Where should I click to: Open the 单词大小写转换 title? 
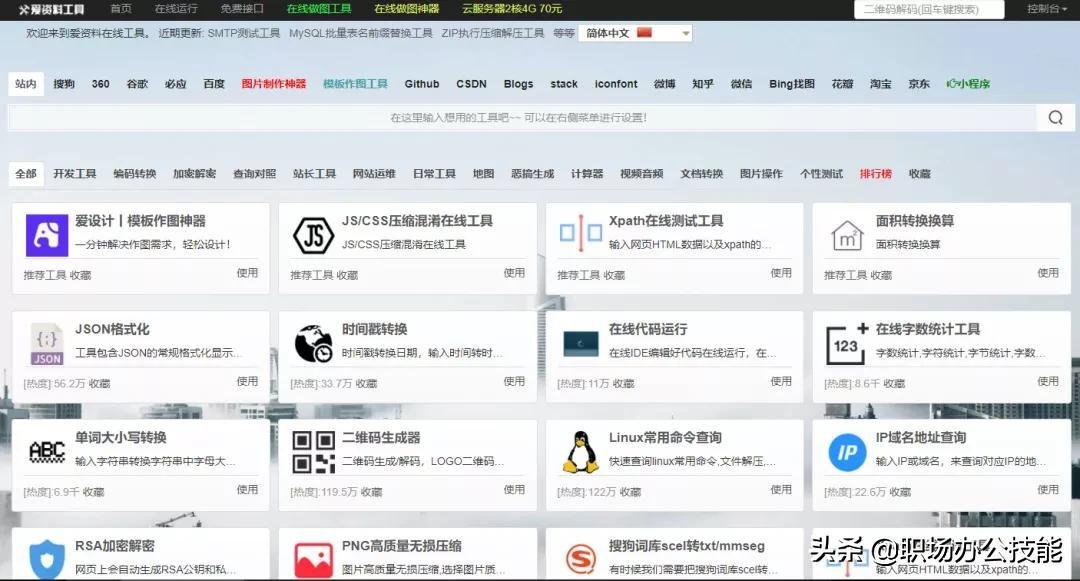pos(121,437)
